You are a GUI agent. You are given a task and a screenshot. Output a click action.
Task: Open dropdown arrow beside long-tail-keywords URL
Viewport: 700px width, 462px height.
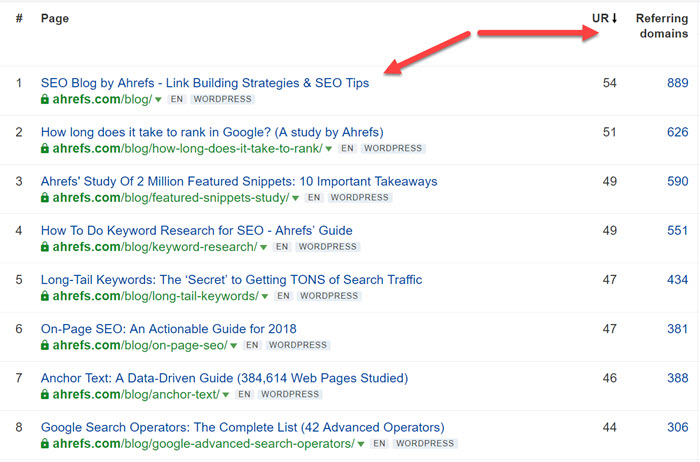tap(267, 296)
